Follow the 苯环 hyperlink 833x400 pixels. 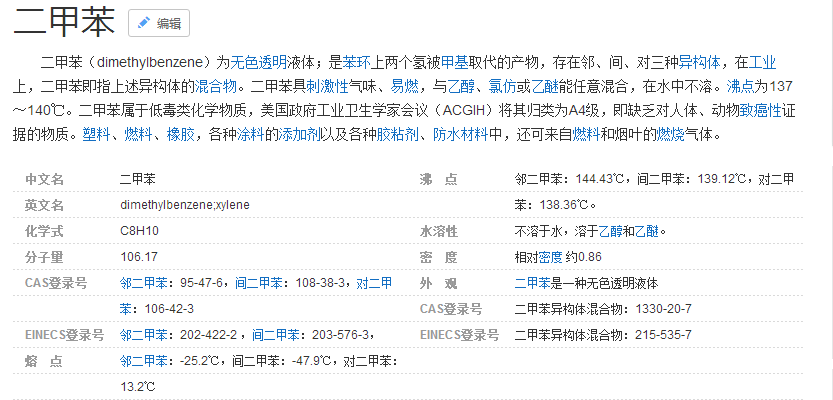tap(361, 62)
